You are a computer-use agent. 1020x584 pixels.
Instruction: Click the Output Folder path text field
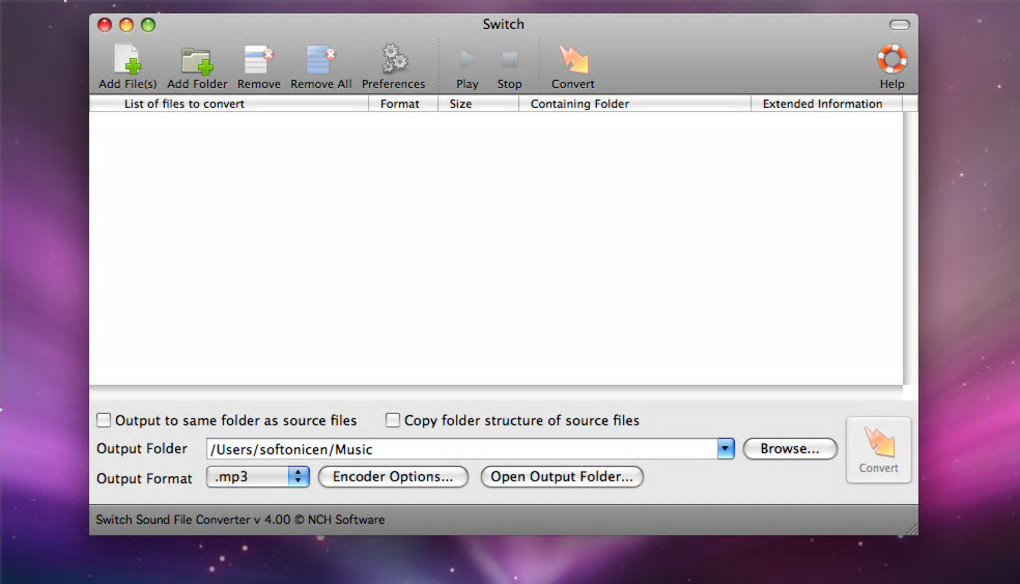(x=462, y=449)
